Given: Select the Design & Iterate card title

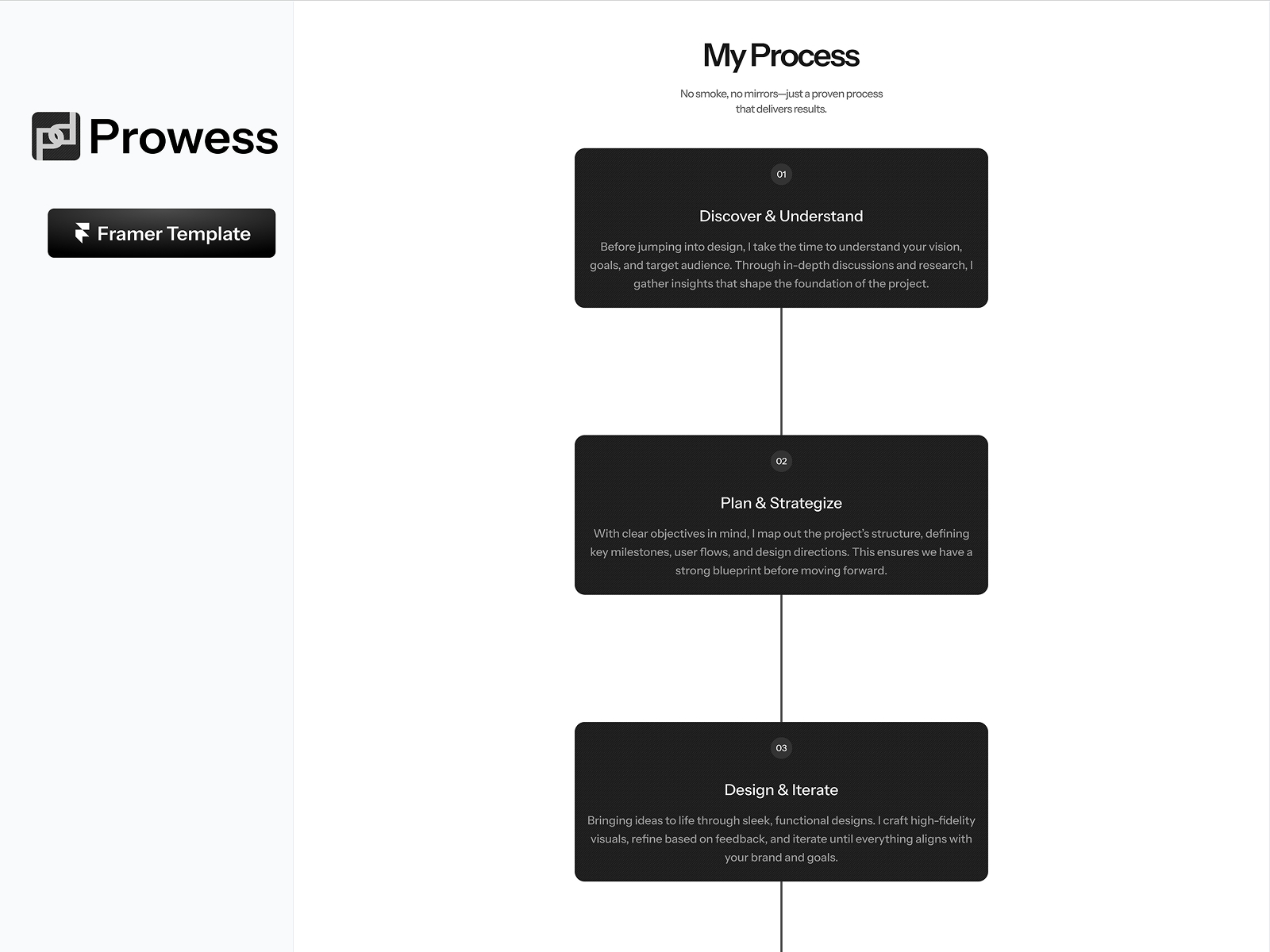Looking at the screenshot, I should (x=781, y=789).
